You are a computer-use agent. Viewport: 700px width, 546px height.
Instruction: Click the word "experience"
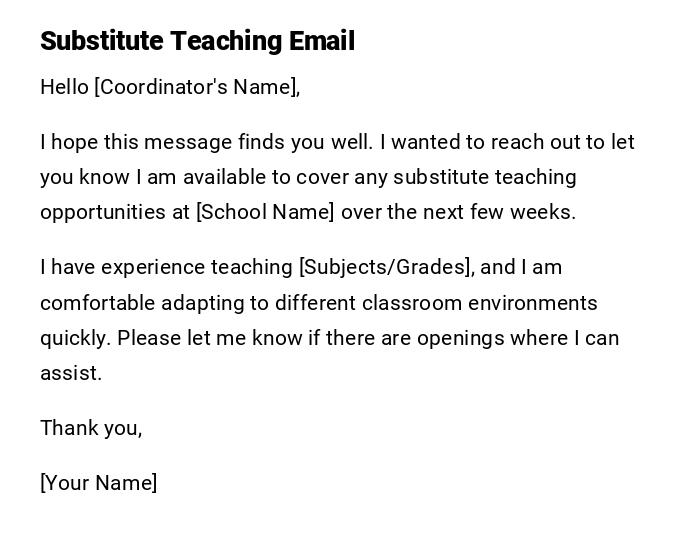(x=152, y=267)
